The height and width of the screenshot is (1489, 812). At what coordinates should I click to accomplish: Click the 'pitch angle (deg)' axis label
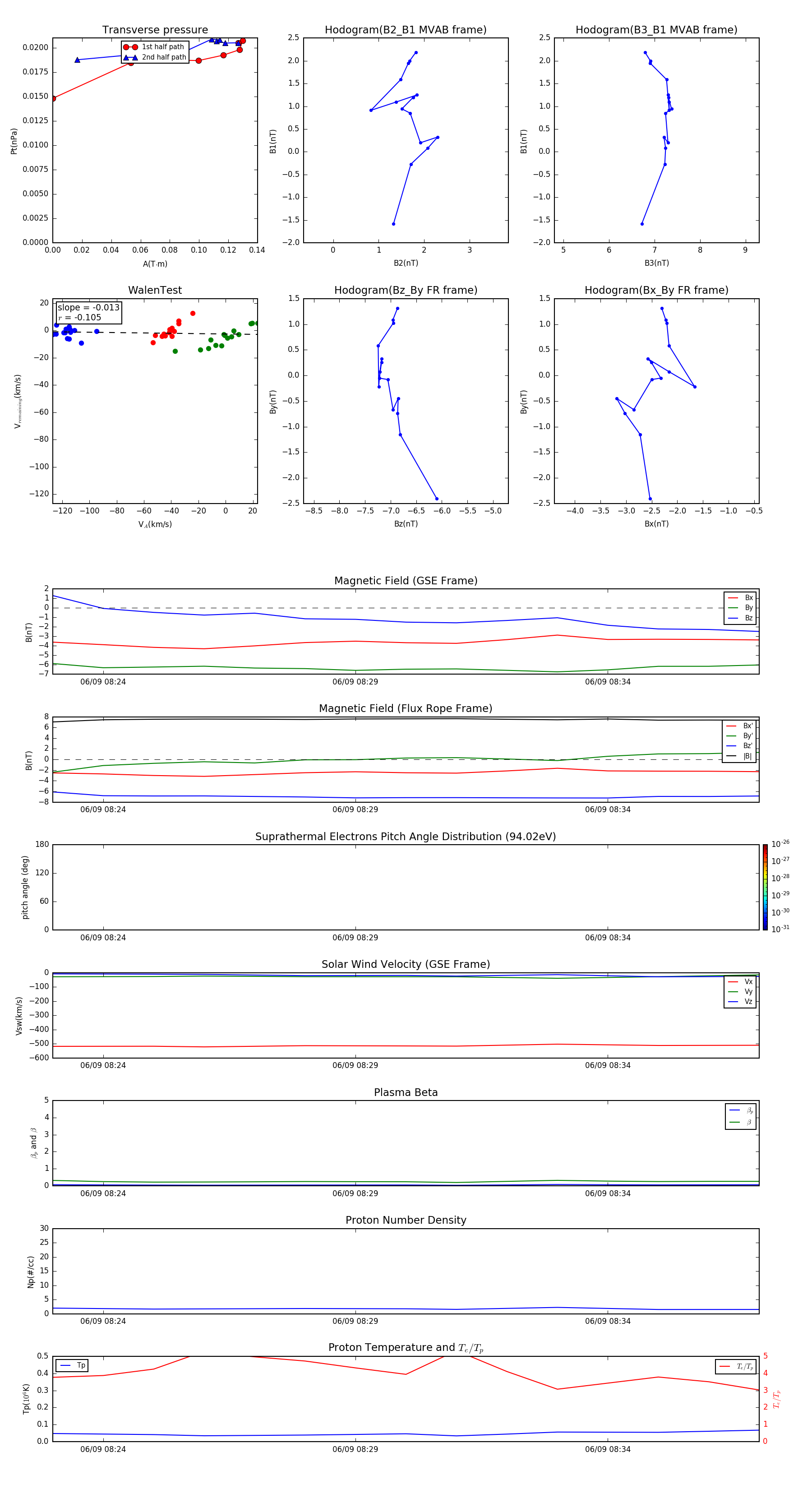tap(25, 887)
